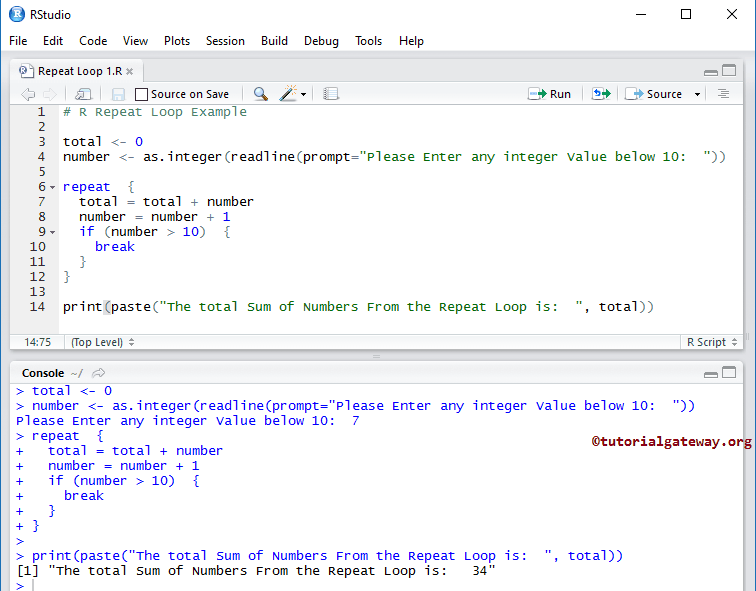Click the Find/Replace magnifier icon

[x=260, y=94]
